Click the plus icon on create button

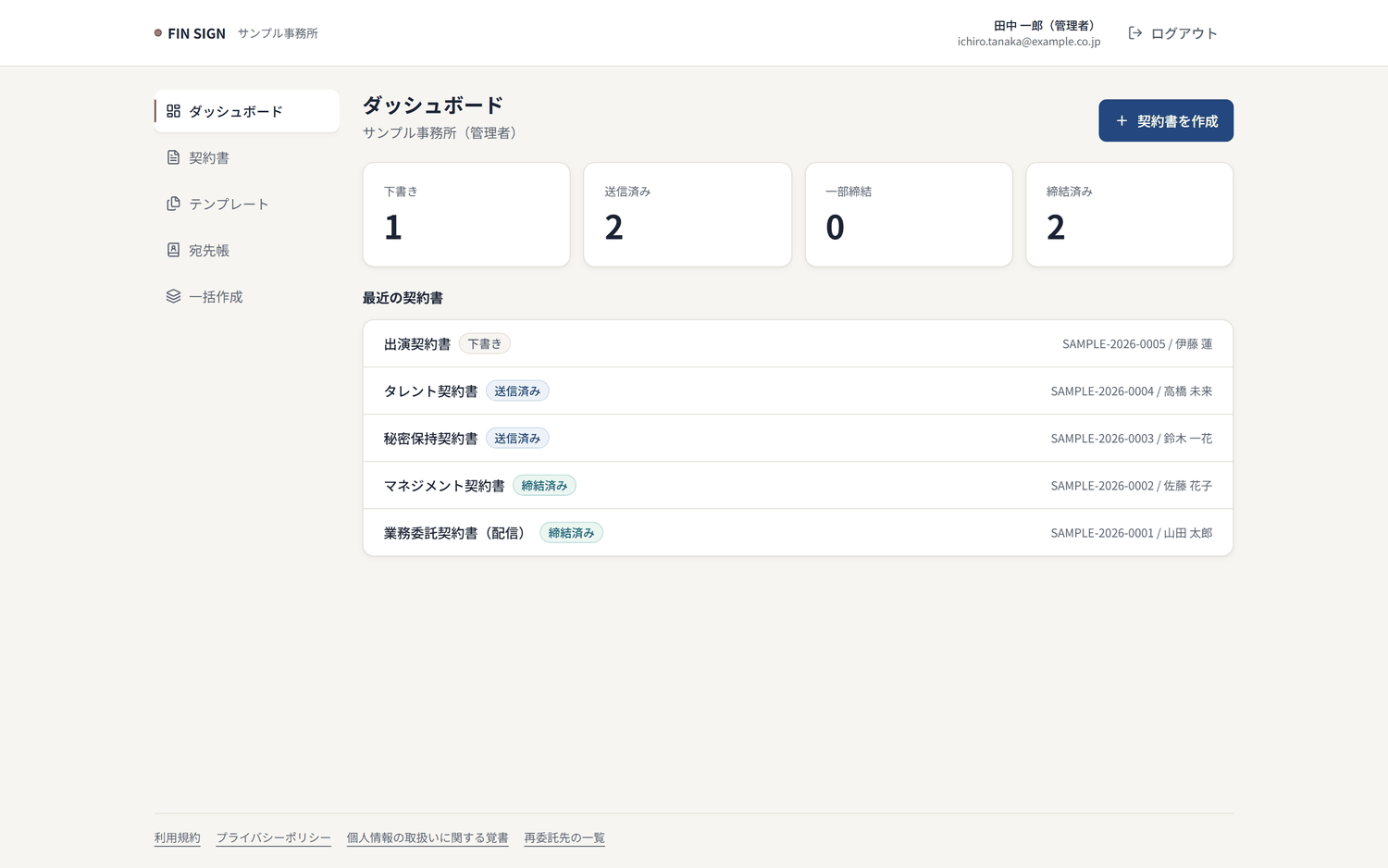pyautogui.click(x=1122, y=121)
